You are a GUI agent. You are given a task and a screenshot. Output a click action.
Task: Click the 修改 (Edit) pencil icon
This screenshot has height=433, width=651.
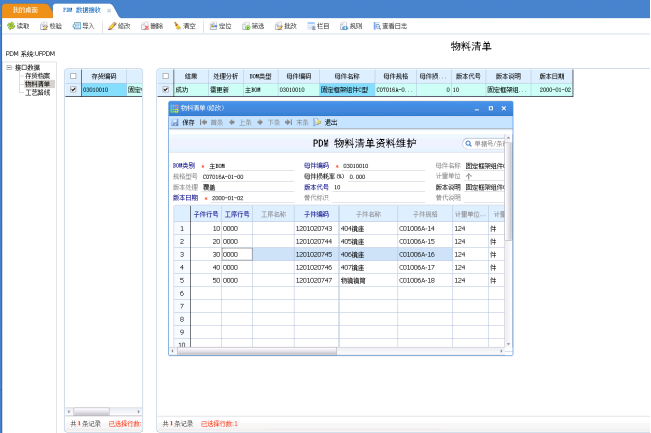[112, 26]
